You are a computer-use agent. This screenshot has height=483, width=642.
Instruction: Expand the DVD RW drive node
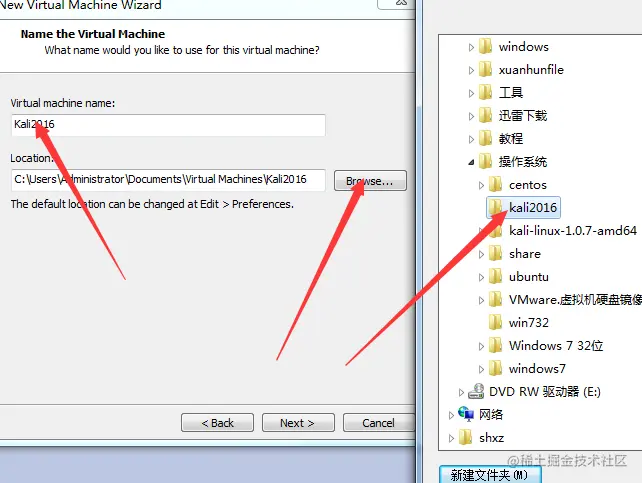[461, 393]
